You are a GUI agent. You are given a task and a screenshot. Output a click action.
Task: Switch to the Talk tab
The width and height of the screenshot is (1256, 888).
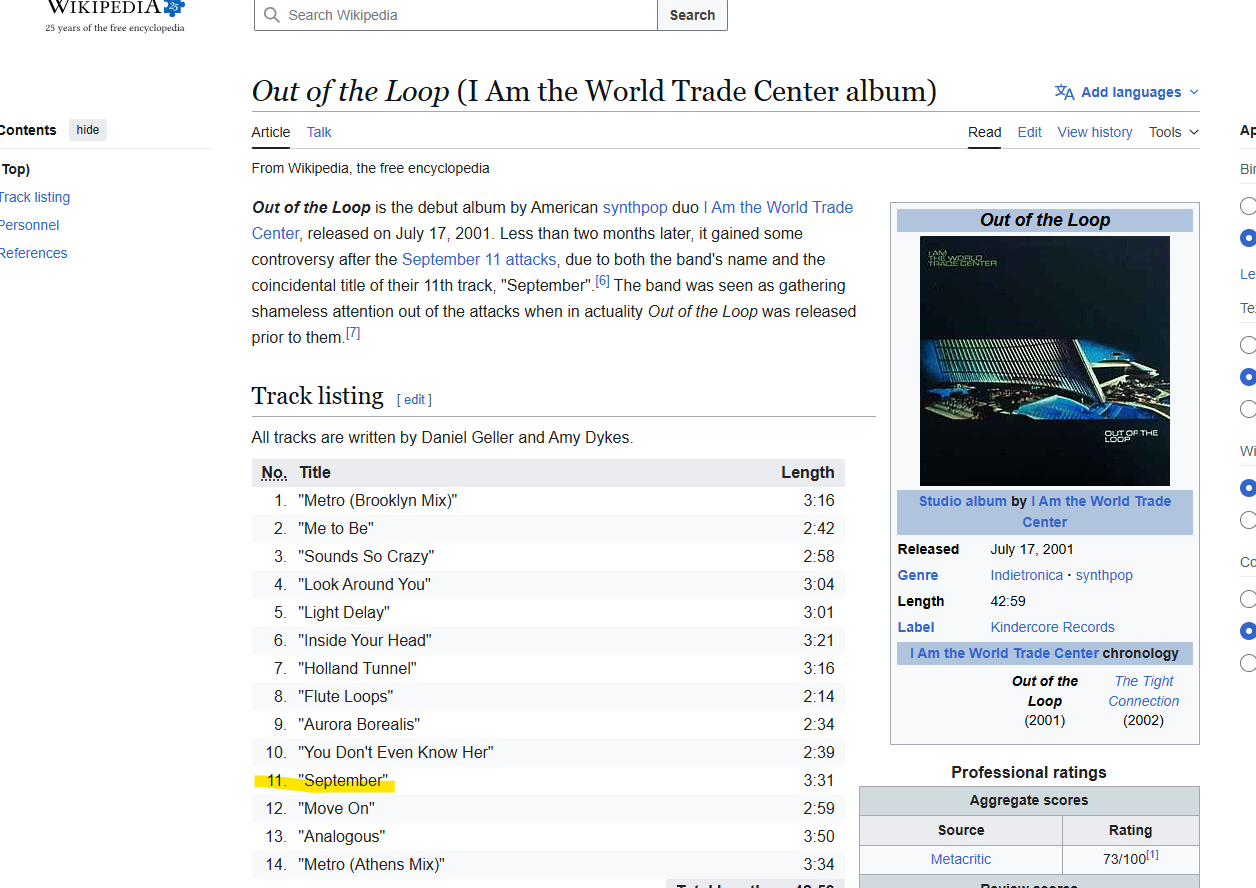click(x=319, y=132)
